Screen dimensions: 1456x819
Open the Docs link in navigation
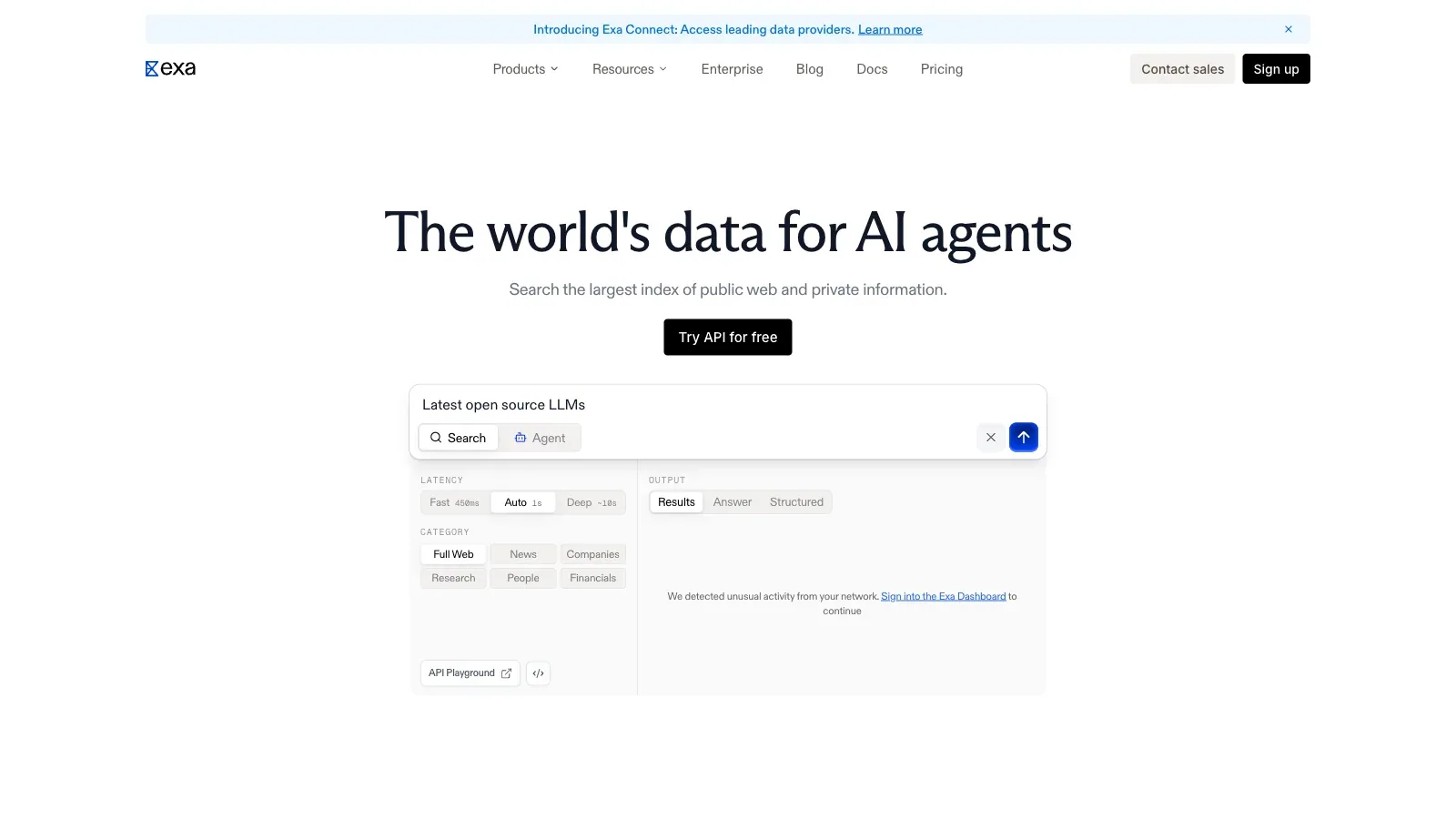(x=872, y=69)
